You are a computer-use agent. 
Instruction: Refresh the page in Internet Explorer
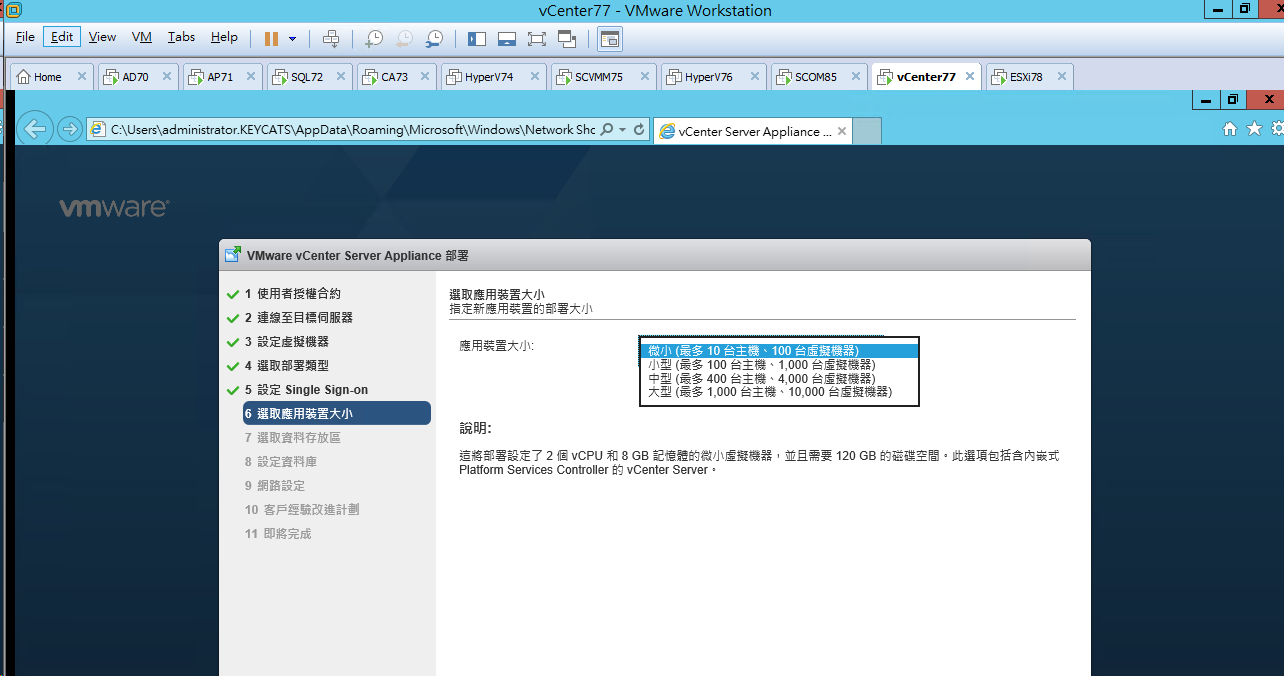coord(639,130)
